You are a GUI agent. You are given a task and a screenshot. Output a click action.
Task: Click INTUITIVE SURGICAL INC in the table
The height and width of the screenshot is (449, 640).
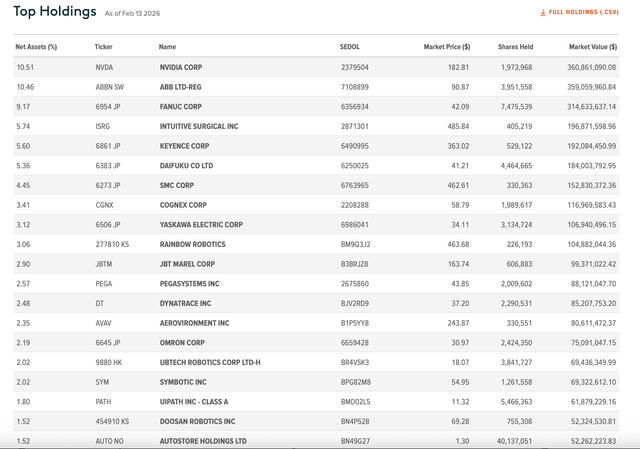199,126
